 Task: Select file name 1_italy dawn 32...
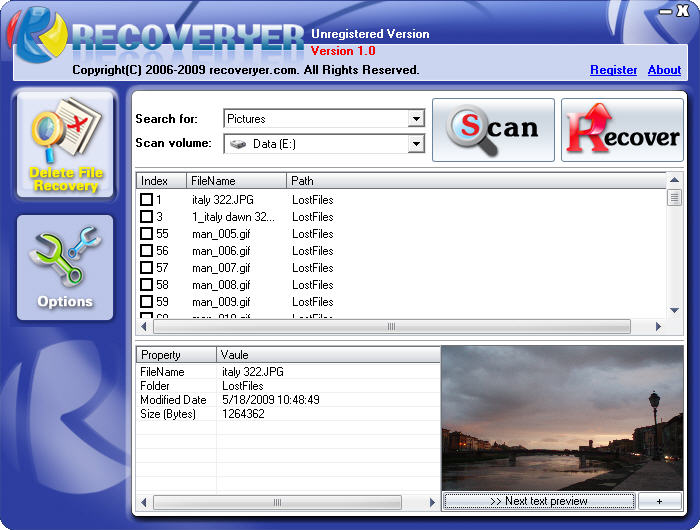(233, 217)
